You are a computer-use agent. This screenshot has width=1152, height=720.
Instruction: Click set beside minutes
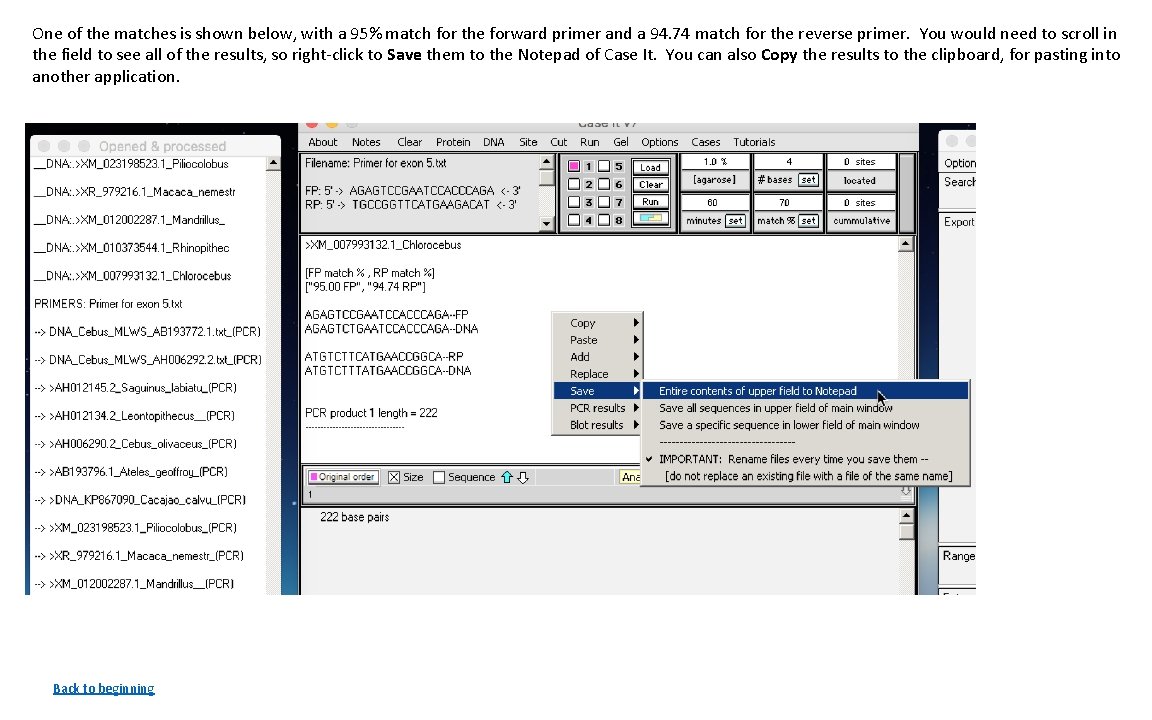[x=735, y=220]
